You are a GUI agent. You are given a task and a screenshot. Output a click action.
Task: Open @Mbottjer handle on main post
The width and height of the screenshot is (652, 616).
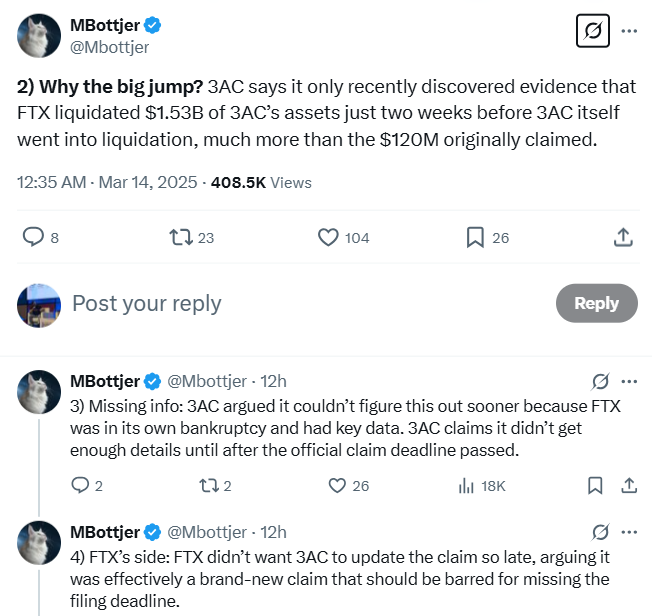109,46
